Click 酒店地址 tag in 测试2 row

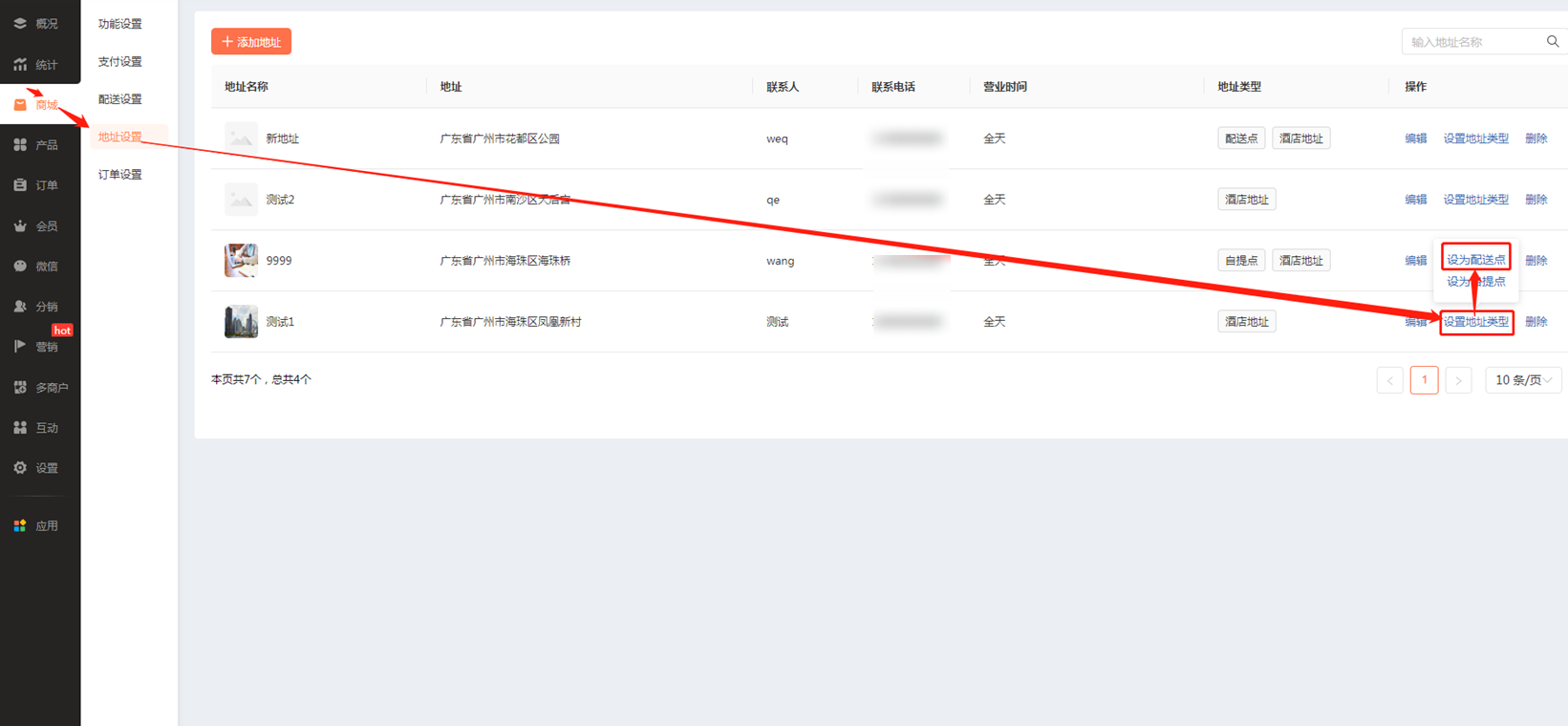[x=1247, y=200]
